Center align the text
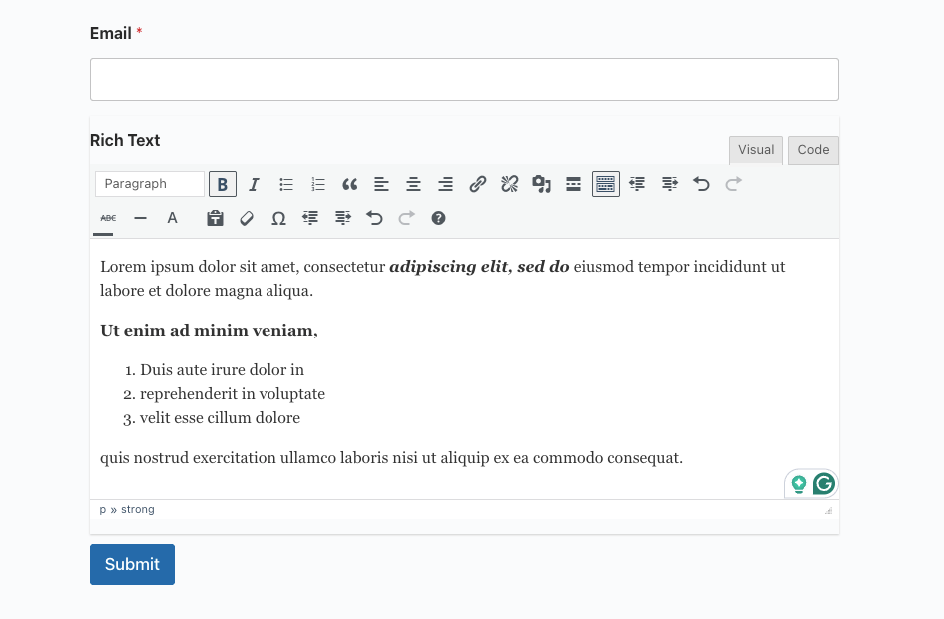Viewport: 944px width, 619px height. pyautogui.click(x=413, y=184)
